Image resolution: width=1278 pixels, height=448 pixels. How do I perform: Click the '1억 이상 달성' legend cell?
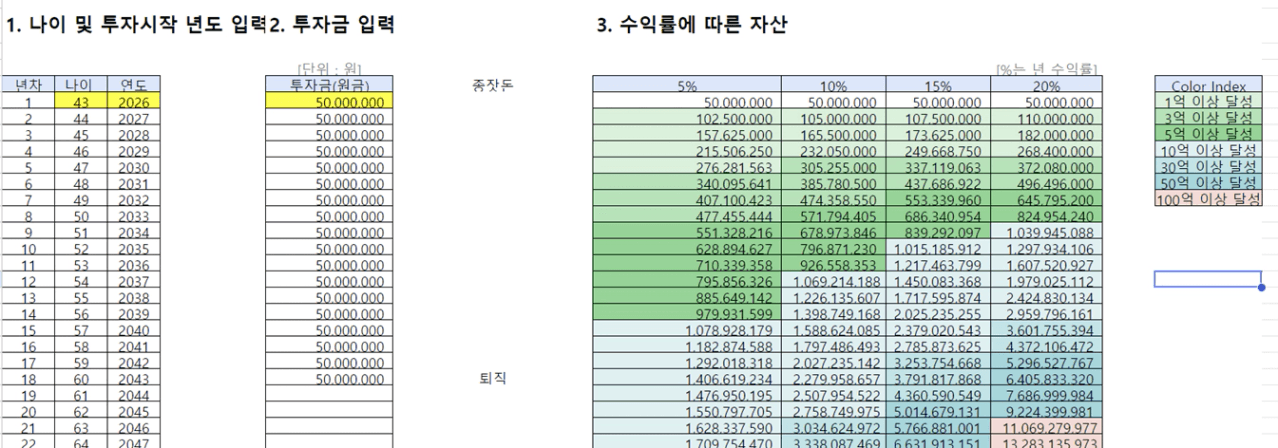point(1208,101)
